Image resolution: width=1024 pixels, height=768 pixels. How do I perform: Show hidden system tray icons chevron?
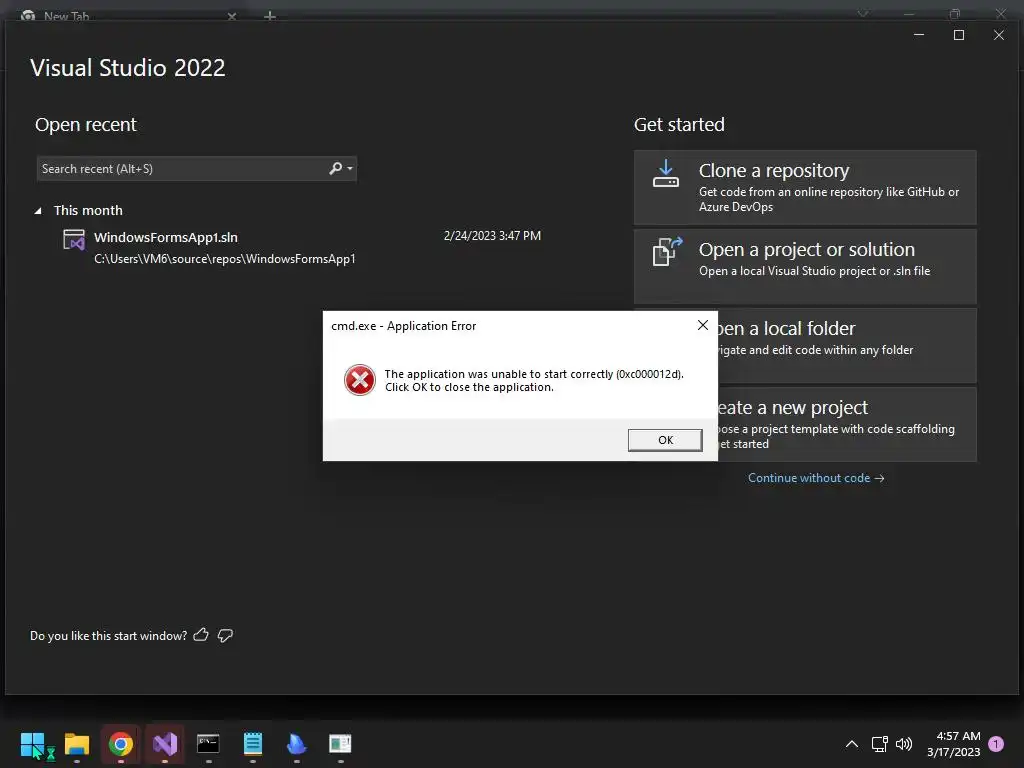click(852, 744)
